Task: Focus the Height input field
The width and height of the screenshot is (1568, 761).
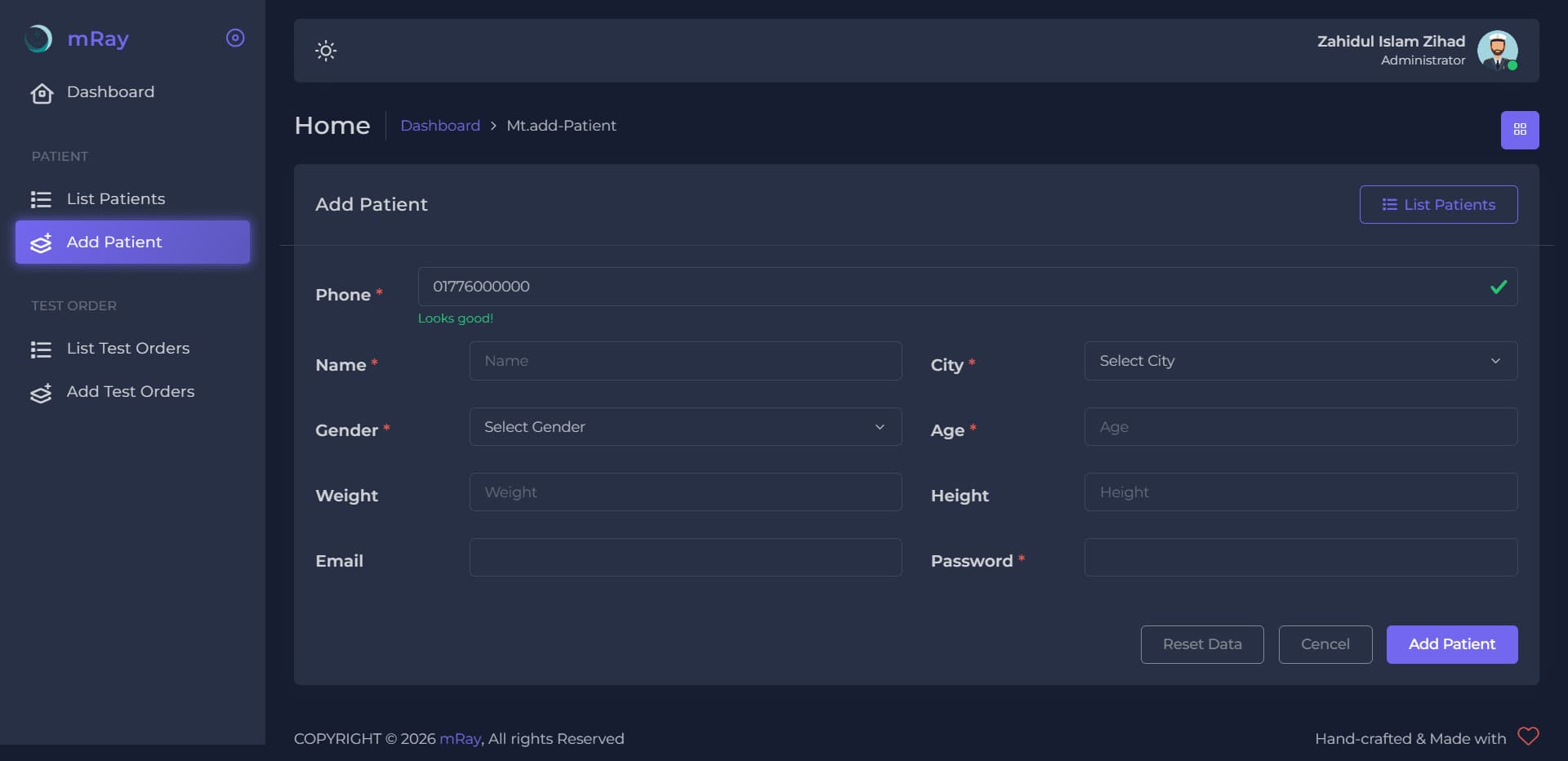Action: click(1301, 492)
